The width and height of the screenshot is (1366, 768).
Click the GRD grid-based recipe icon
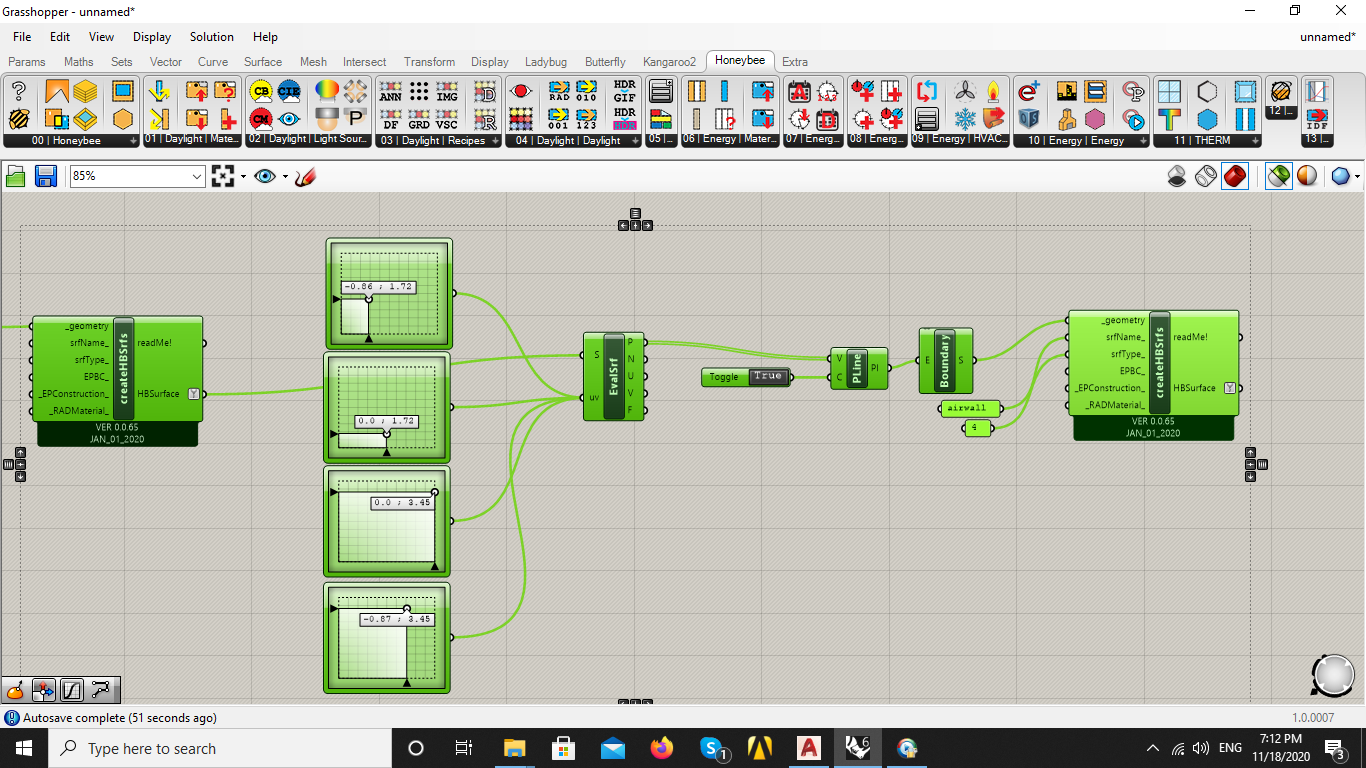(419, 119)
